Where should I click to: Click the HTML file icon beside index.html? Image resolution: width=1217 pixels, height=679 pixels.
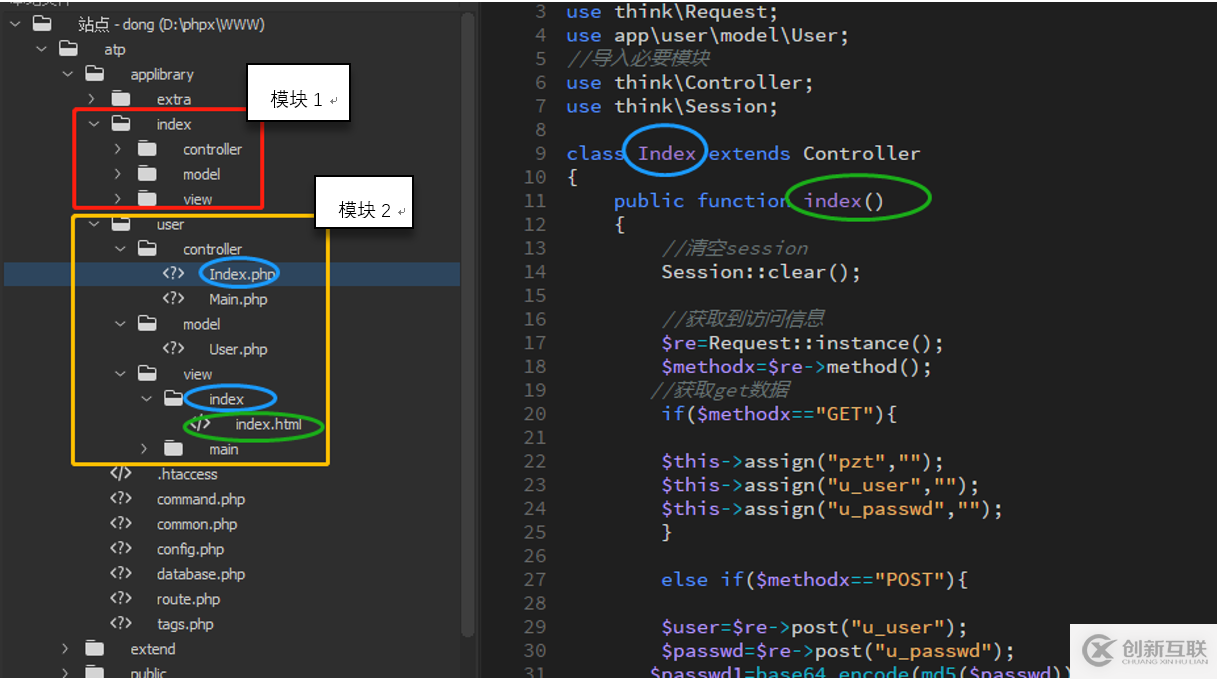[x=200, y=424]
